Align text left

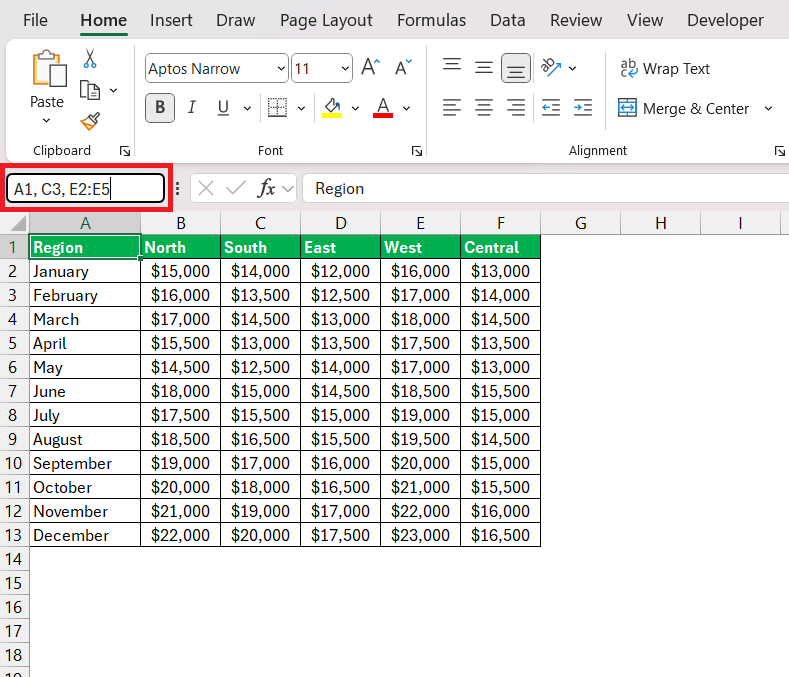452,108
